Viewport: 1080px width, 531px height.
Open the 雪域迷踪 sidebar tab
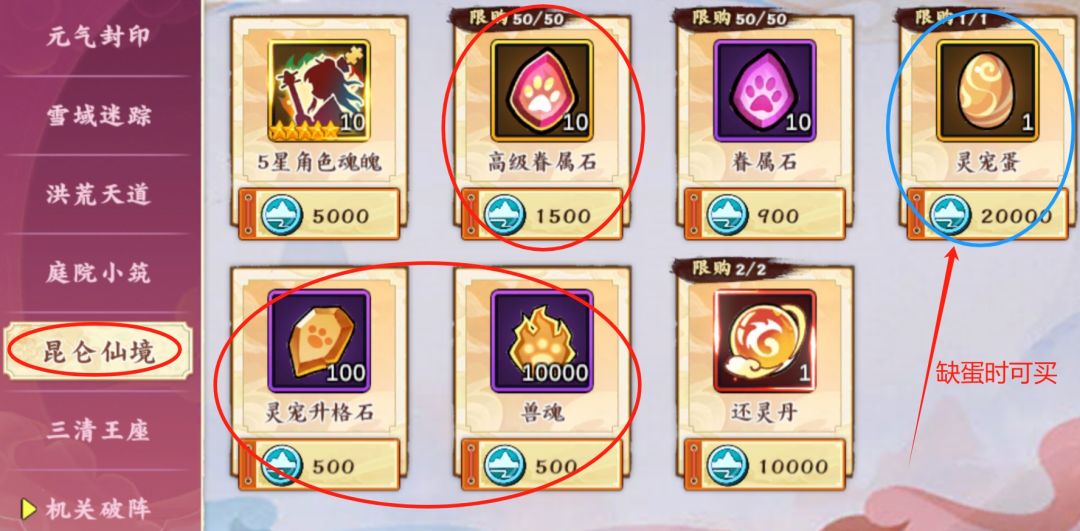pyautogui.click(x=97, y=115)
